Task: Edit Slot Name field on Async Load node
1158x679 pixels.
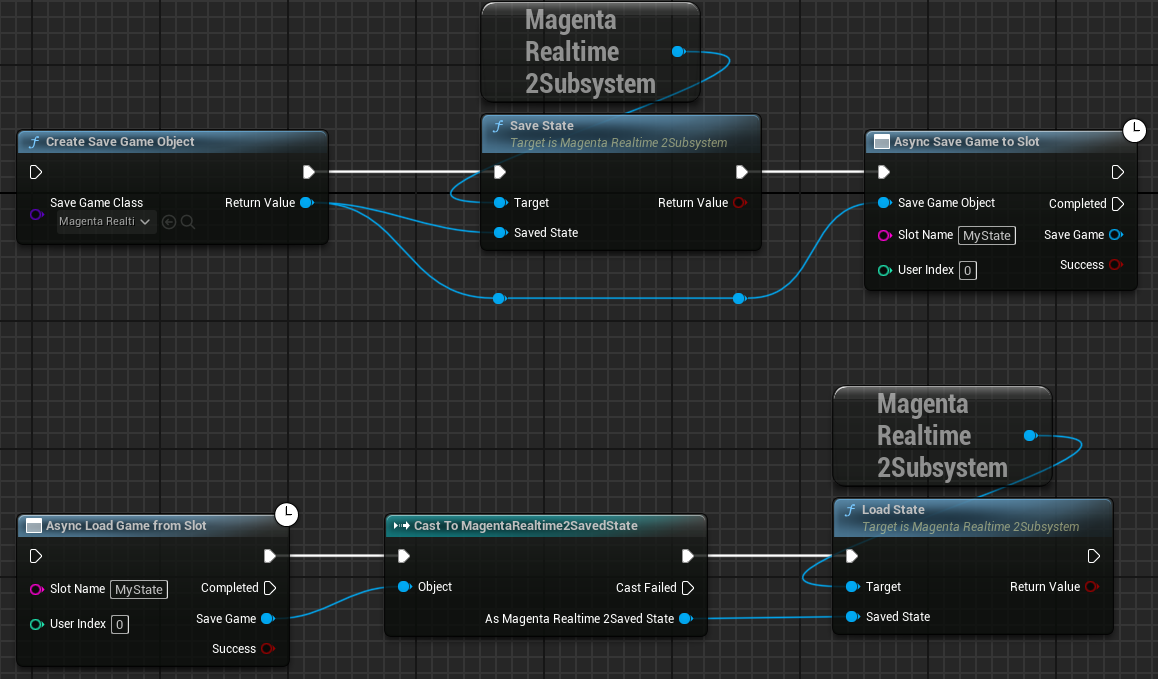Action: [139, 590]
